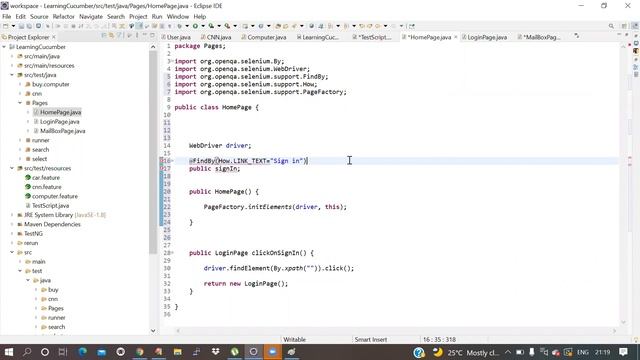
Task: Collapse the test folder under src
Action: point(20,271)
